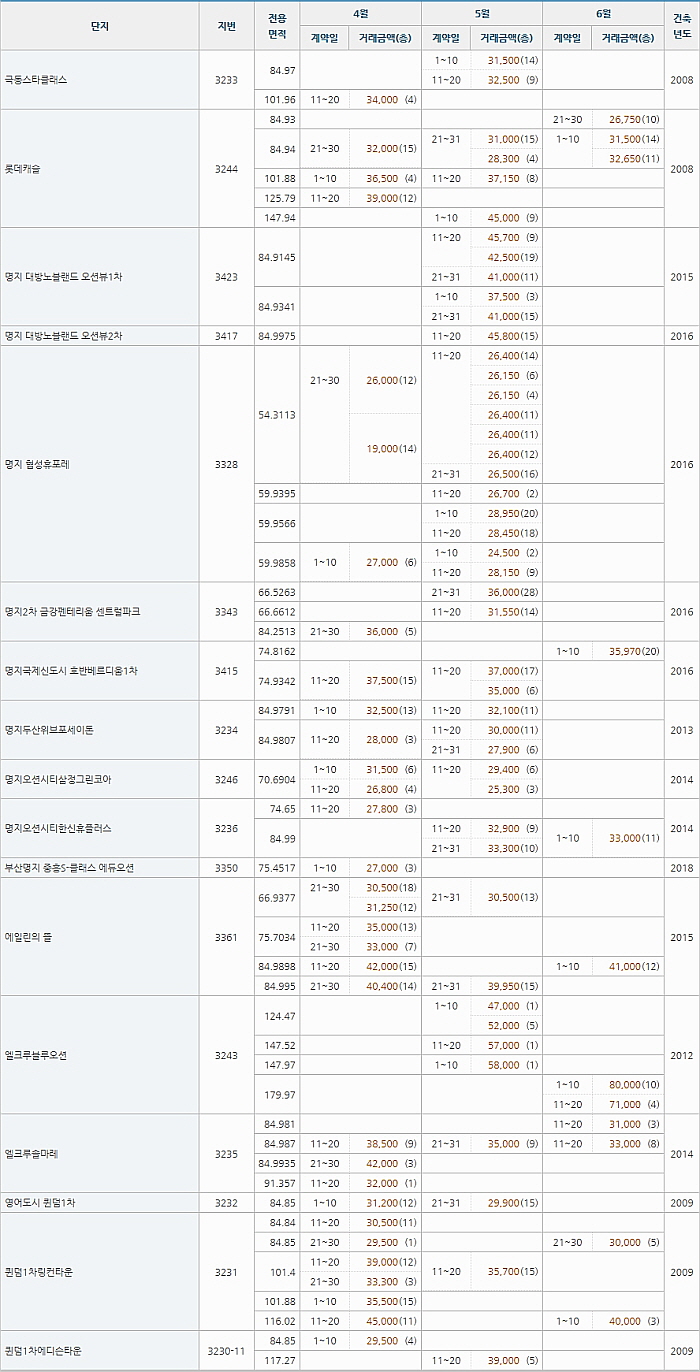Viewport: 700px width, 1372px height.
Task: Click the area value 70.6904
Action: (x=277, y=779)
